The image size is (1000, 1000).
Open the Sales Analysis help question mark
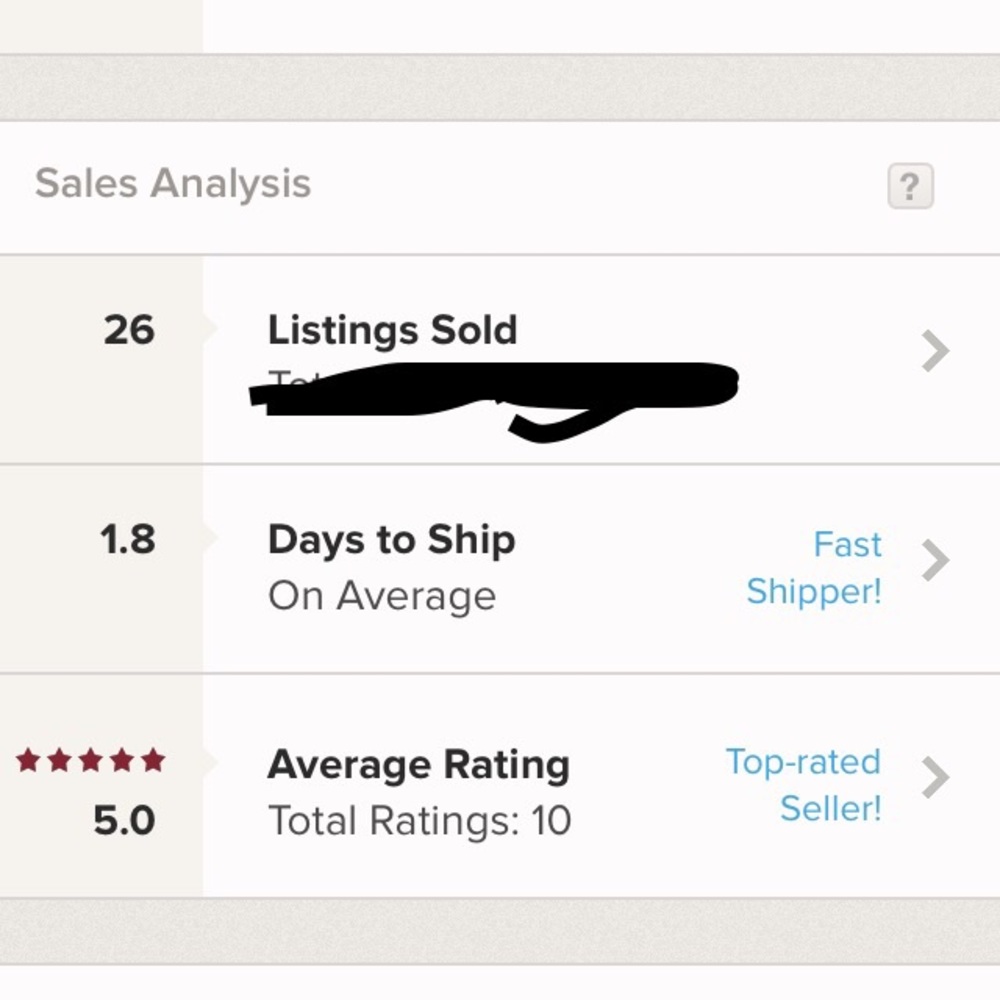[910, 187]
